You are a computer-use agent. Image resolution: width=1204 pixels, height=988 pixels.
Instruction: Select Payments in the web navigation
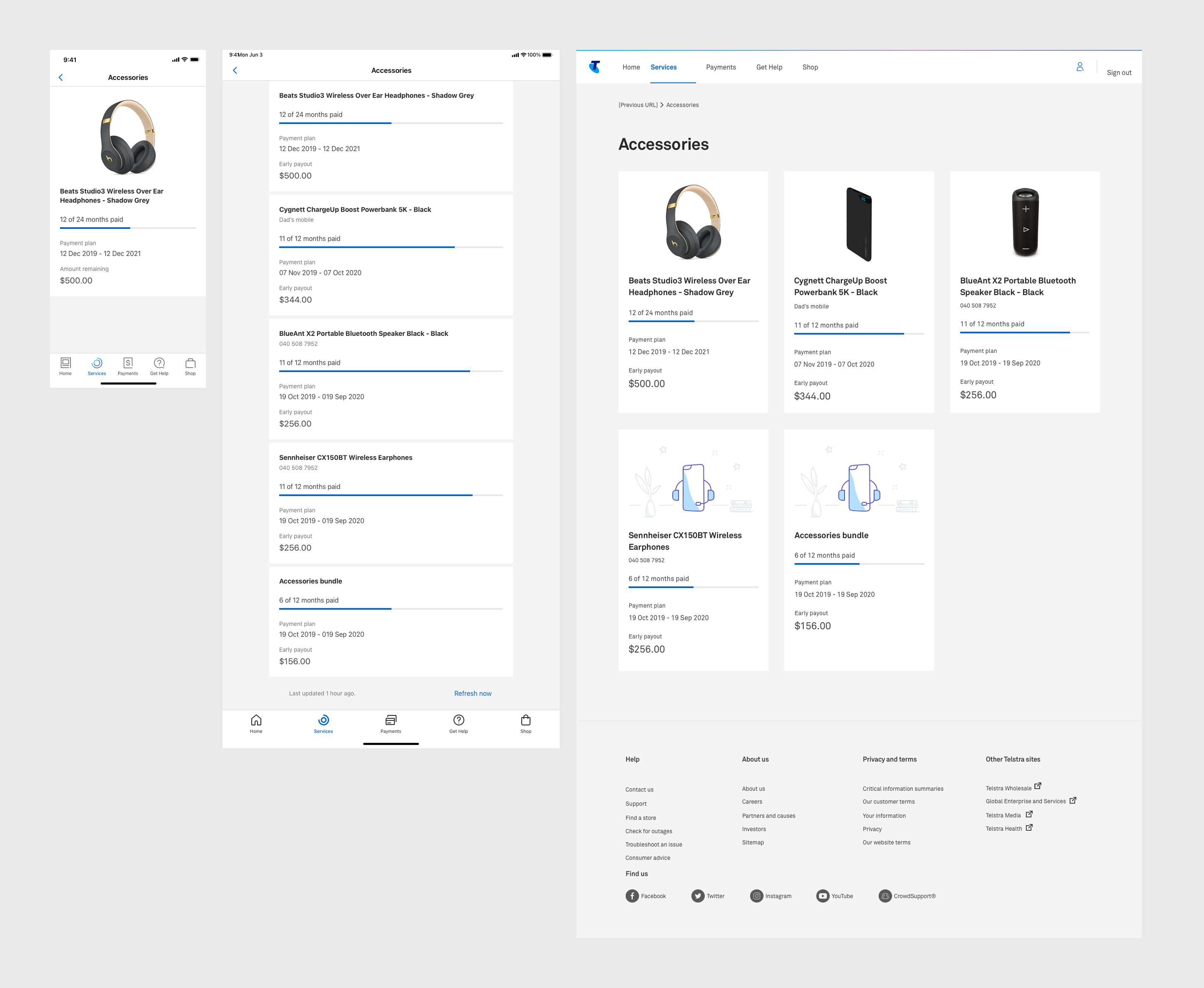[721, 67]
